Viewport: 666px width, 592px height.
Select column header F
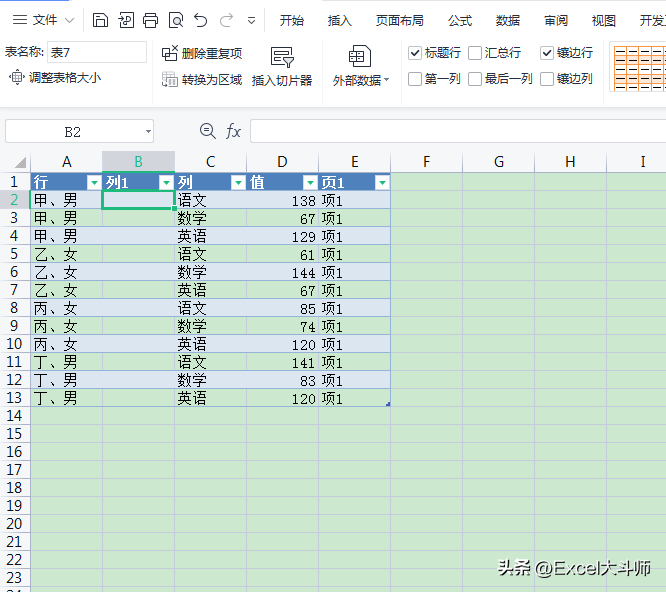click(426, 162)
